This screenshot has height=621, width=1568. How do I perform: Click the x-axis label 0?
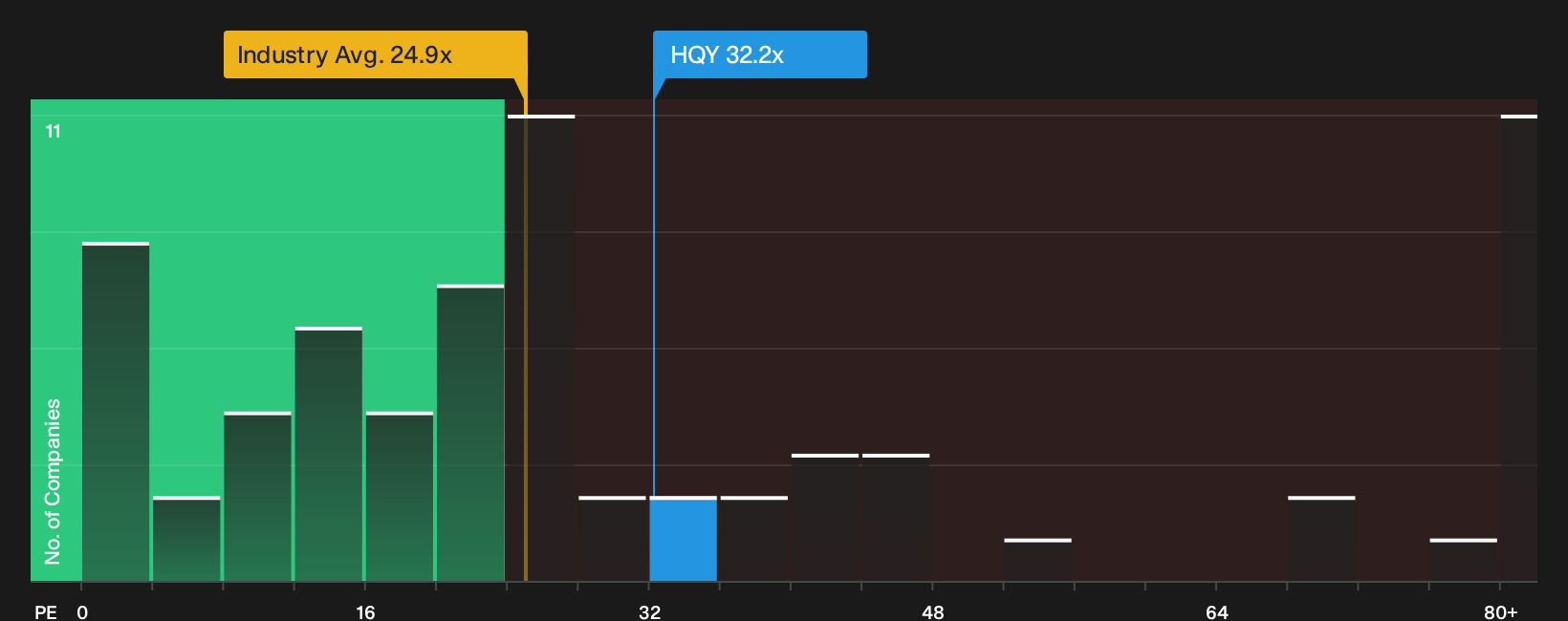[x=82, y=611]
